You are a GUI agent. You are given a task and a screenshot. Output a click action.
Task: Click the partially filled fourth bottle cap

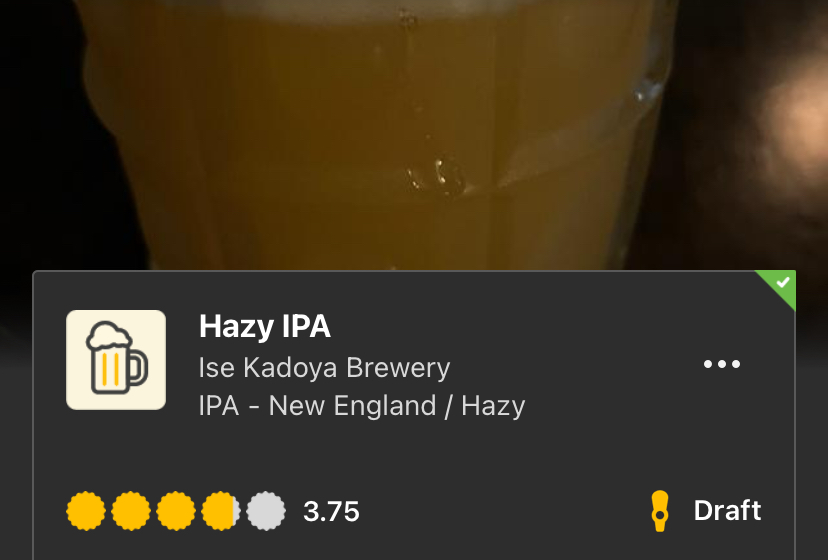(x=221, y=511)
